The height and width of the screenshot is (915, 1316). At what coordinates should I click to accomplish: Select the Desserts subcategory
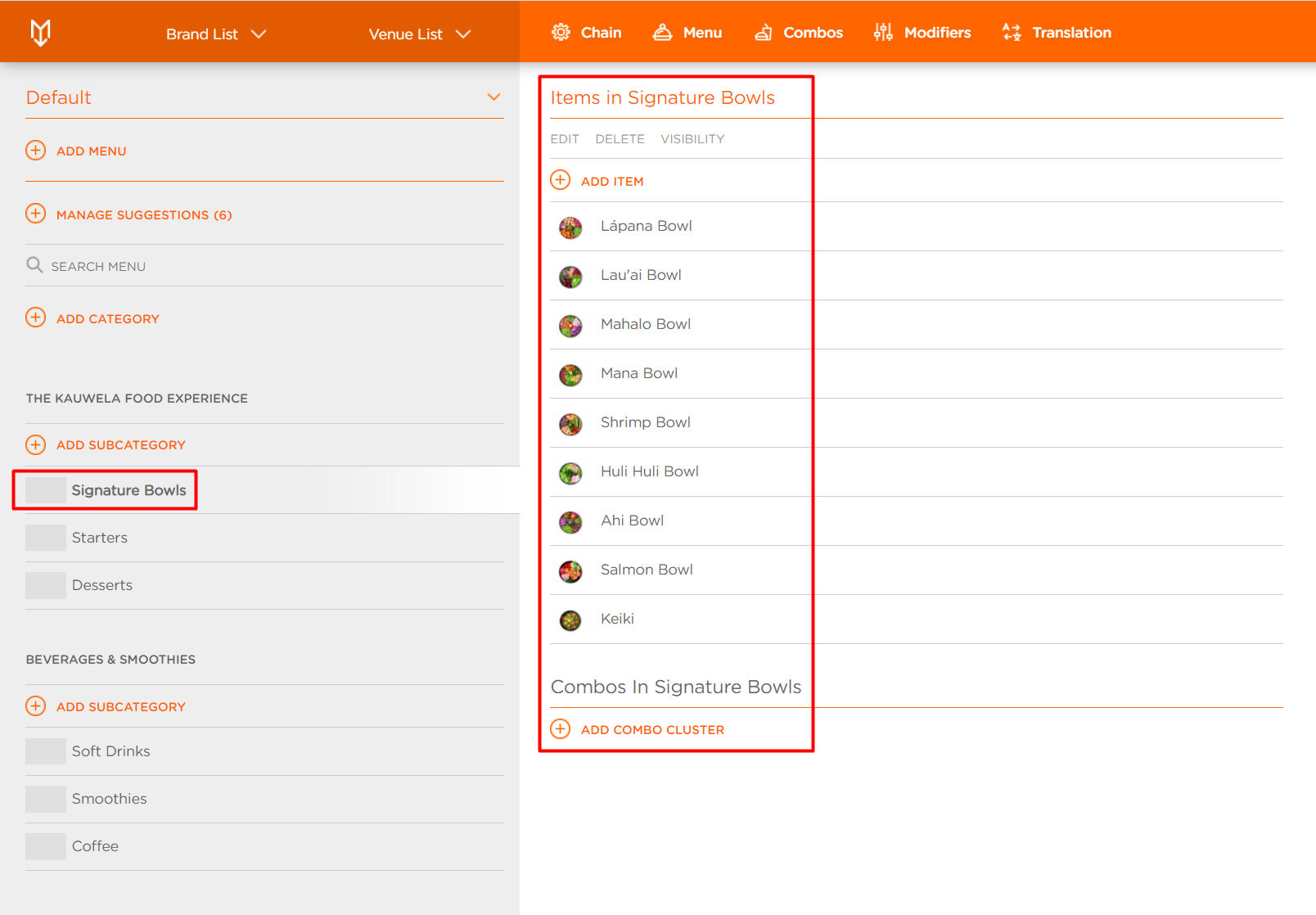102,585
